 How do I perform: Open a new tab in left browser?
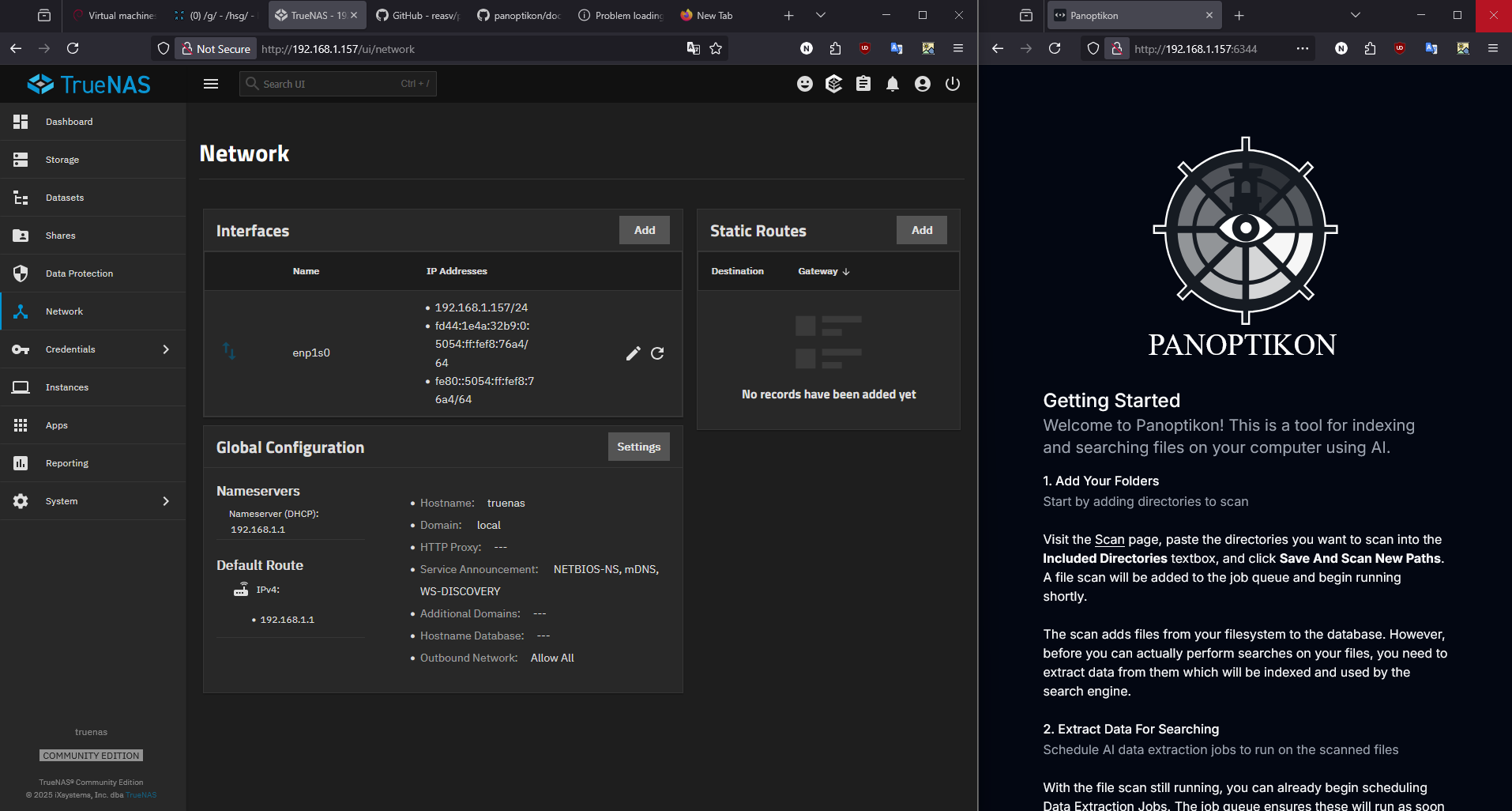coord(788,15)
